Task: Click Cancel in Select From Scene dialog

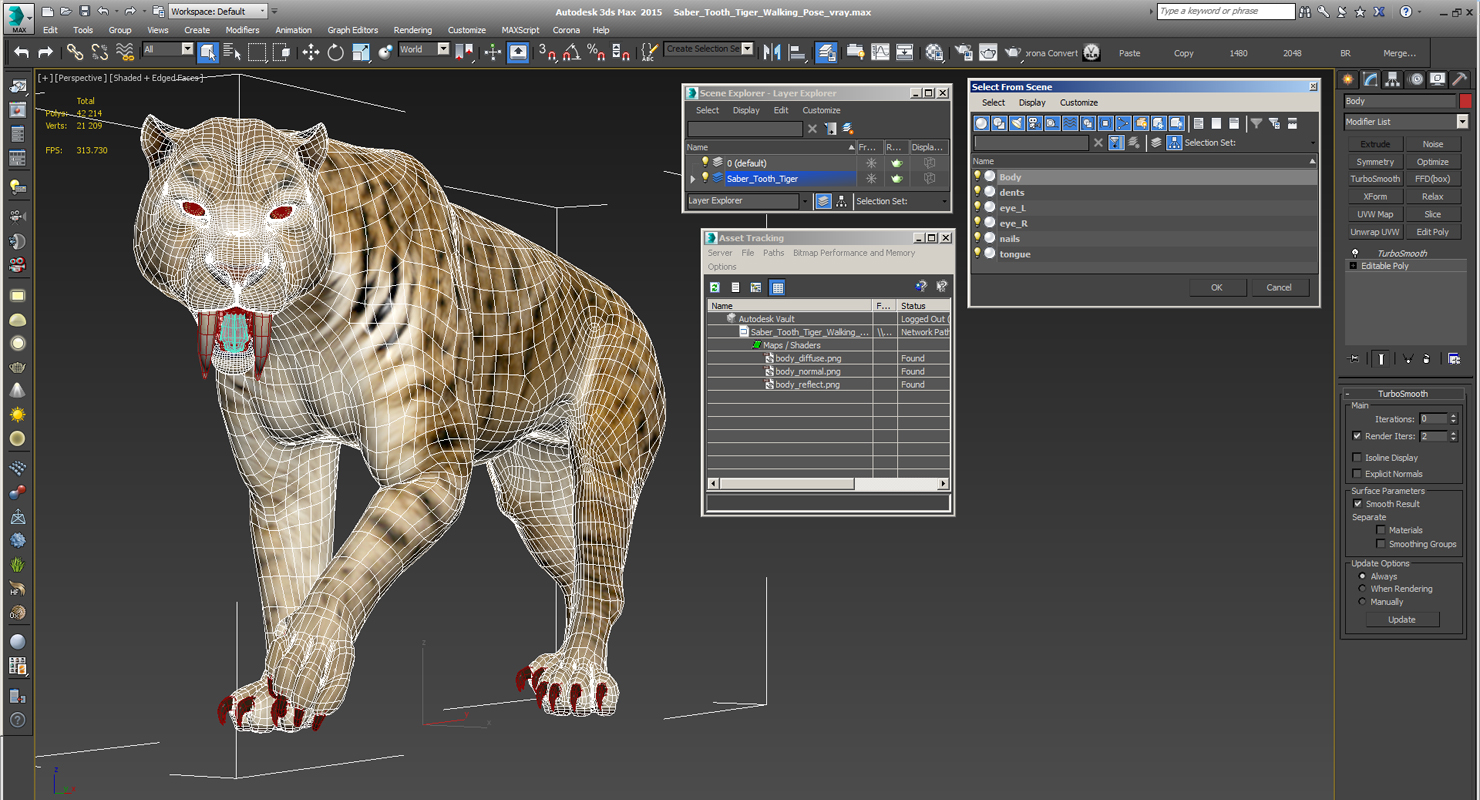Action: (x=1279, y=287)
